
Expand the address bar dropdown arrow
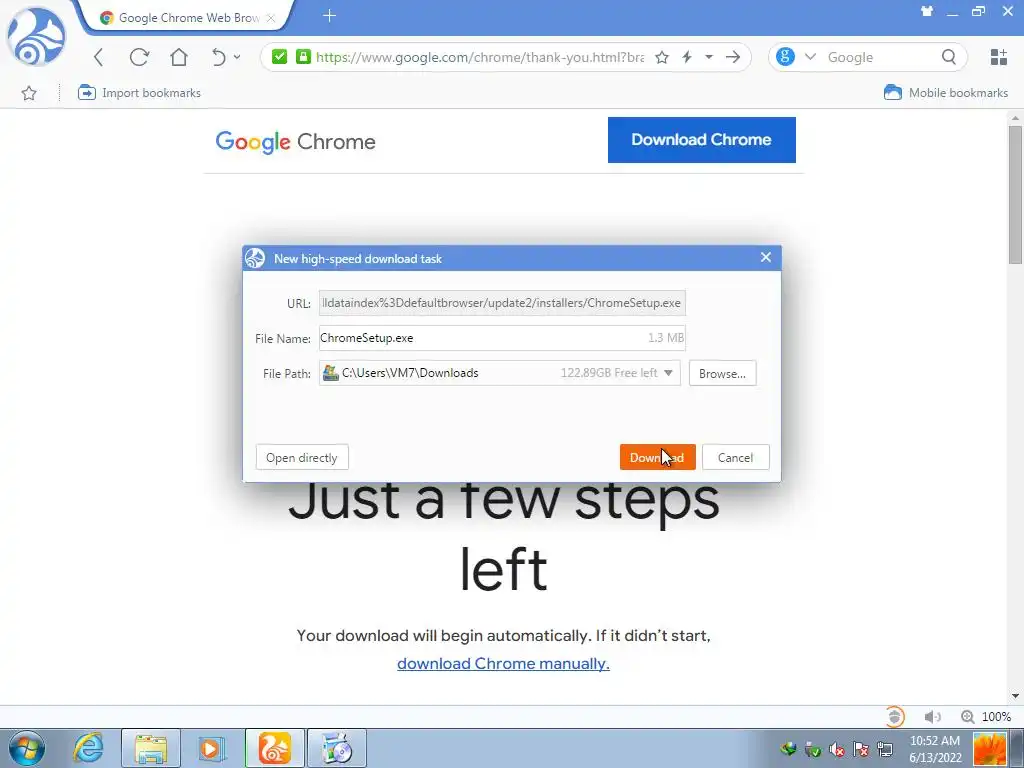click(x=709, y=57)
